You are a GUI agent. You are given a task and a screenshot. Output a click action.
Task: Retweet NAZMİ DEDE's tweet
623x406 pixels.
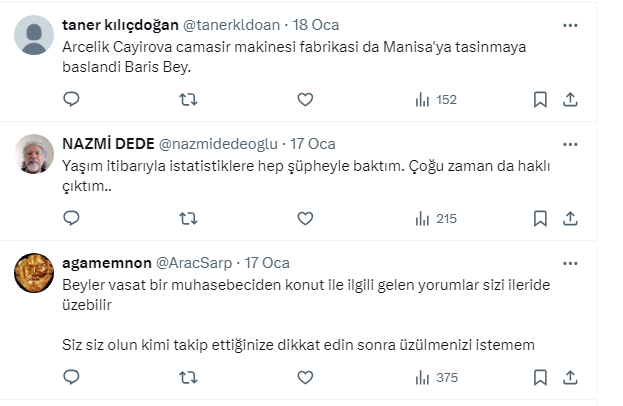(187, 218)
